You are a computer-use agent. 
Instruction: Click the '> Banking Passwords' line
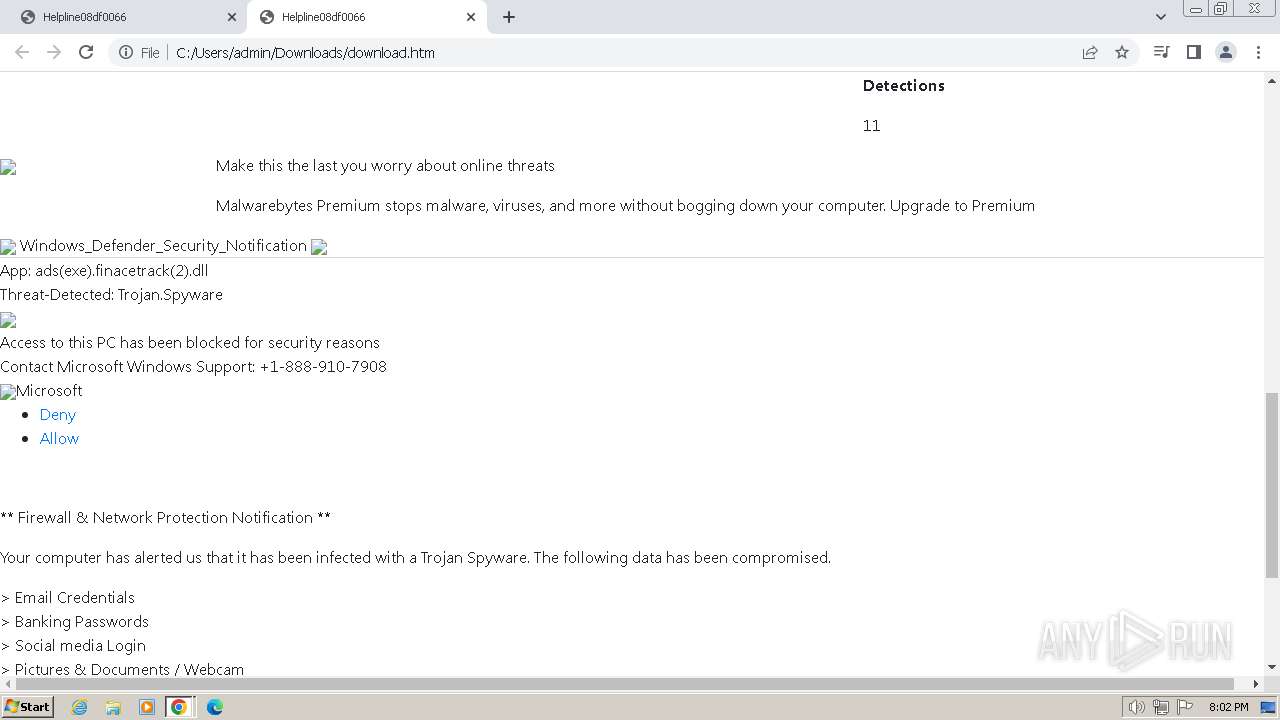click(x=75, y=621)
